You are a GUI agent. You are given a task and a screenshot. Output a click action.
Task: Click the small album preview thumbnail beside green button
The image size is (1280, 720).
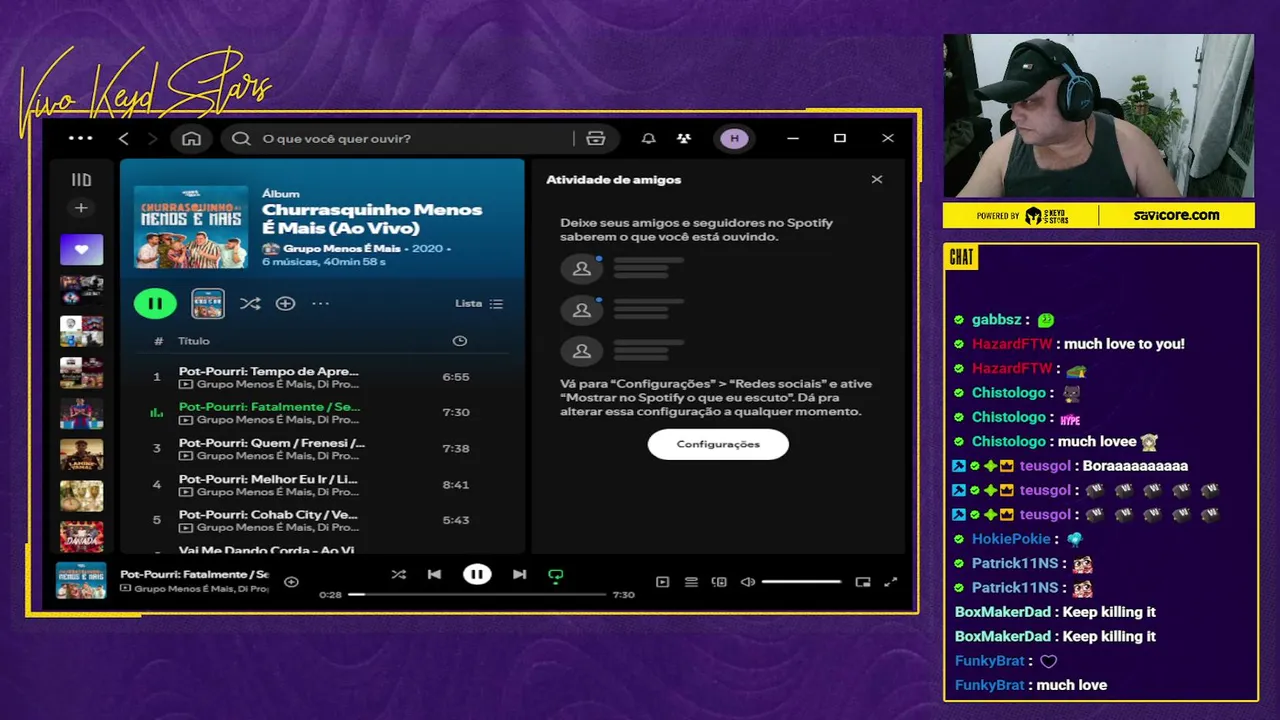pos(208,304)
